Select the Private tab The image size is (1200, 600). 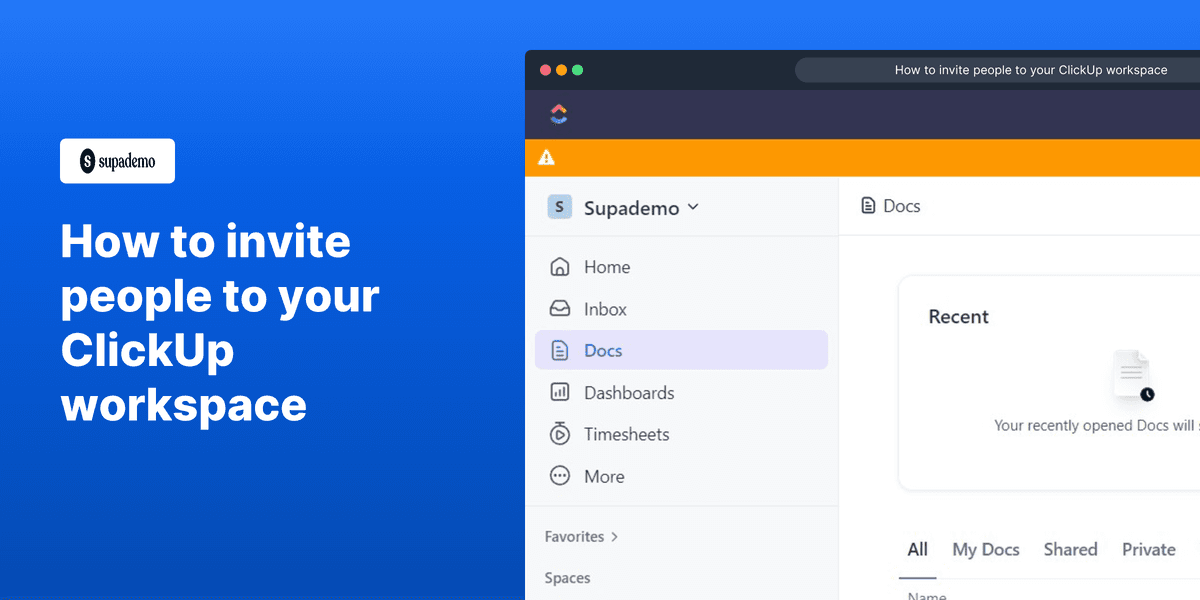tap(1148, 549)
